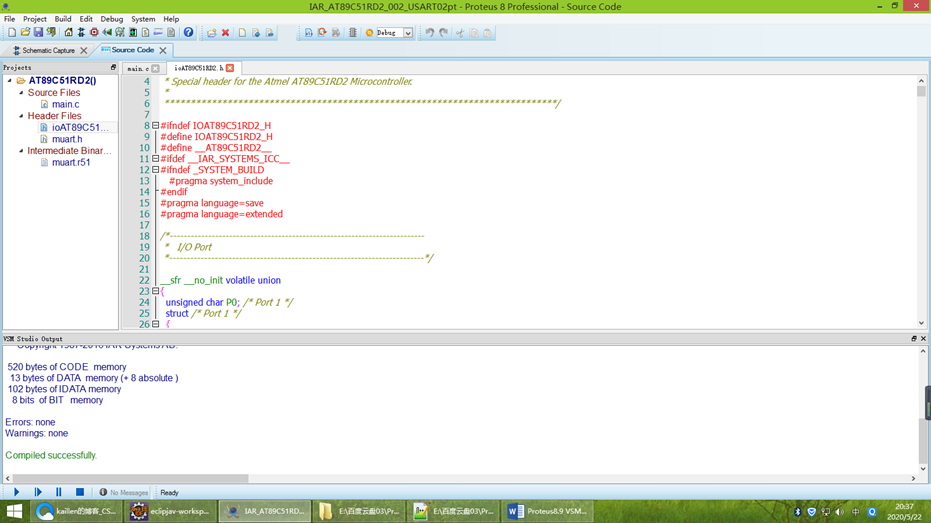Open the Project Notes icon
The image size is (931, 523).
point(171,33)
